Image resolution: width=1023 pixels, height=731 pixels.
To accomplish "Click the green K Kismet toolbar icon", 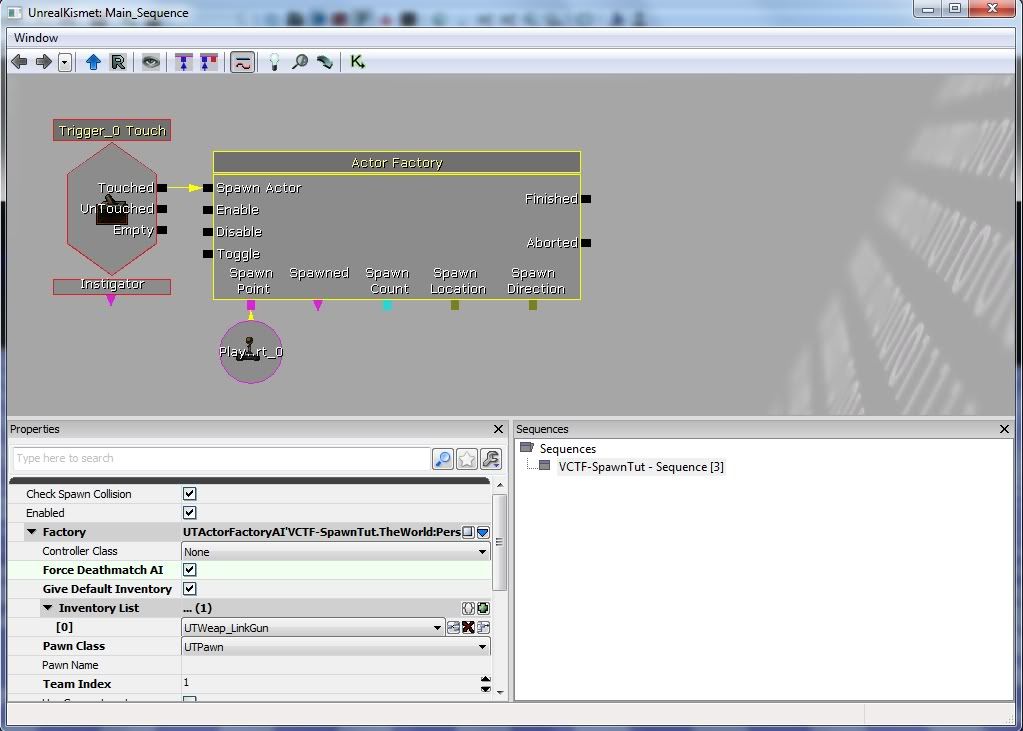I will coord(358,62).
